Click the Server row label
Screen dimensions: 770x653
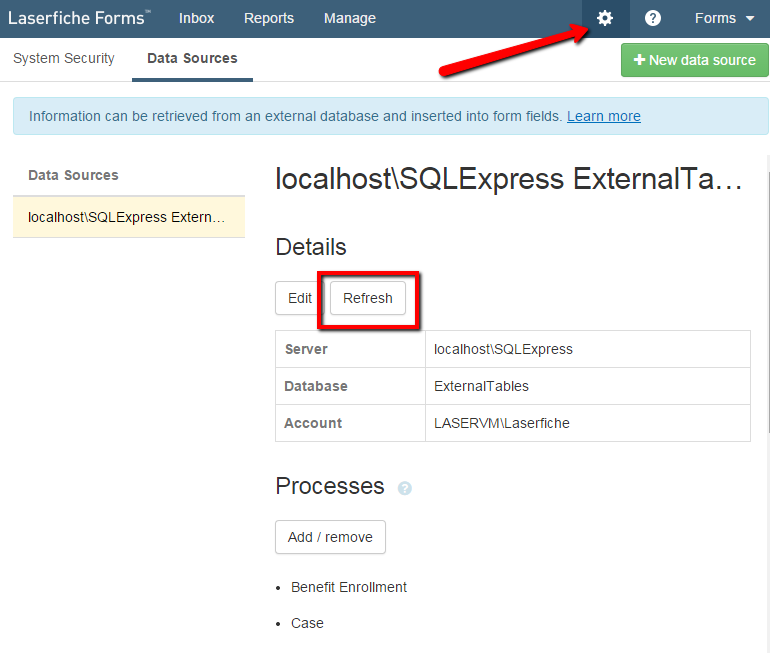306,349
